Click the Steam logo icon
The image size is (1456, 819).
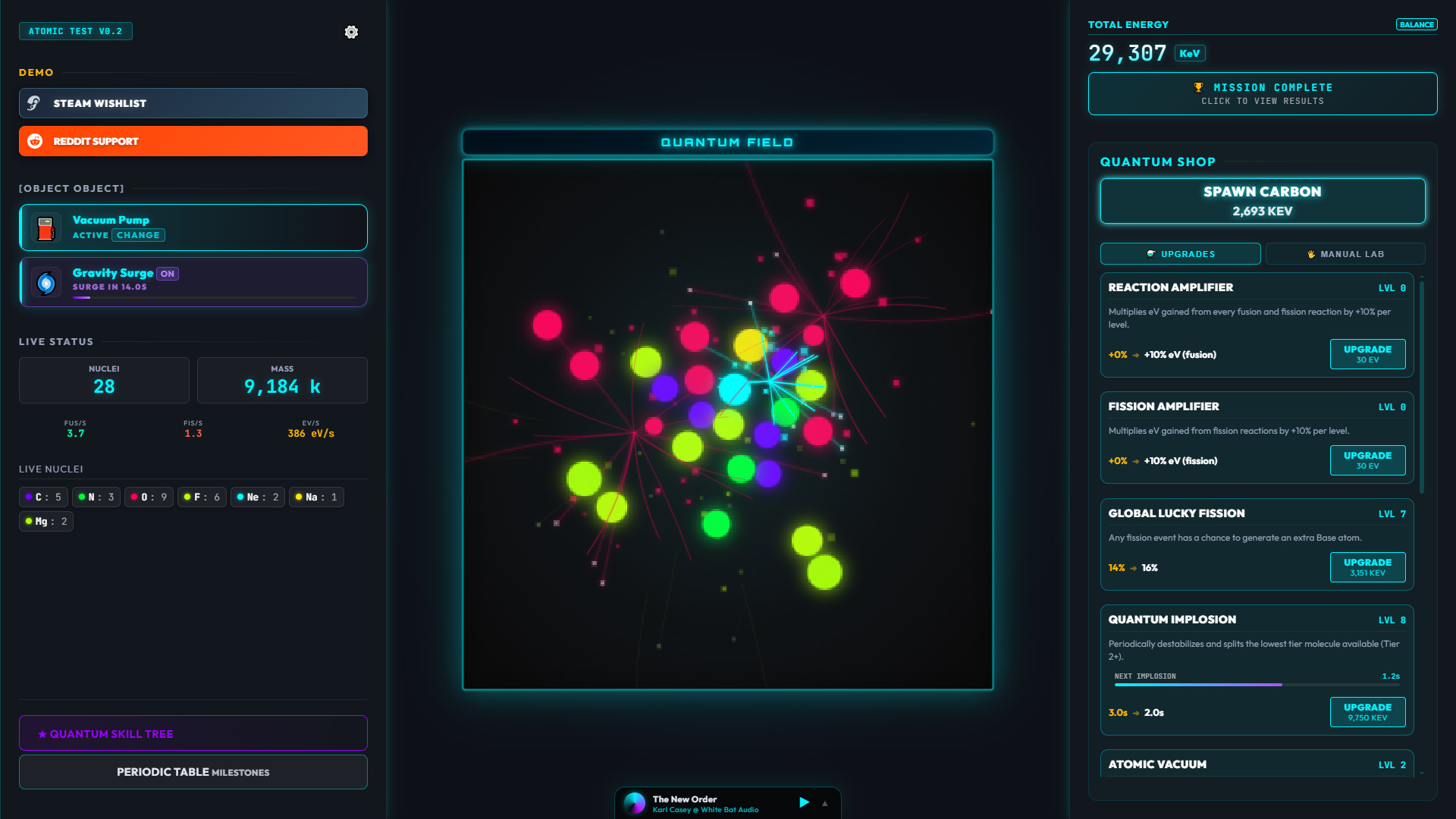point(34,103)
